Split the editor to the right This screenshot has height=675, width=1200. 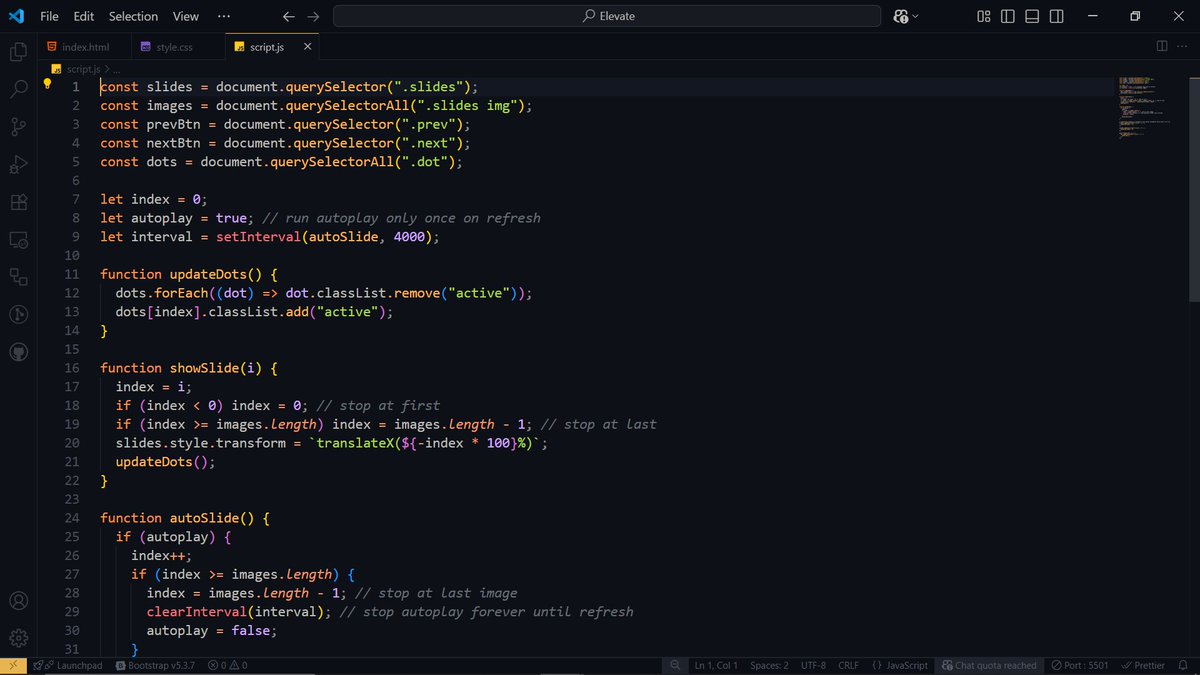click(x=1162, y=46)
